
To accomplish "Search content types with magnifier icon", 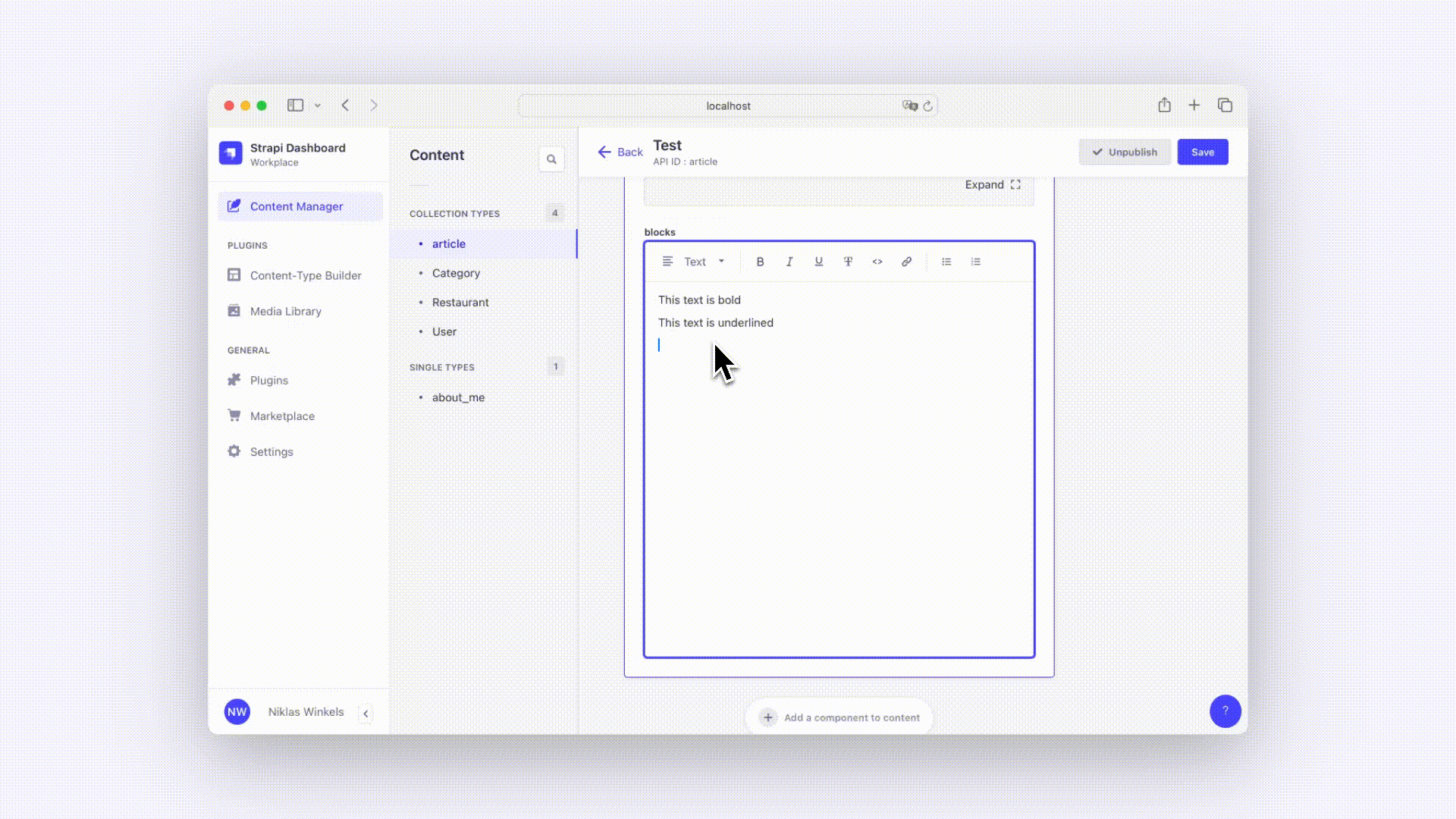I will click(x=551, y=159).
